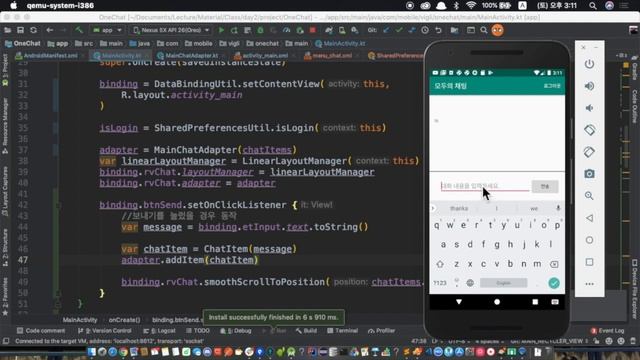The image size is (640, 360).
Task: Stop the app with the red square
Action: tap(313, 30)
